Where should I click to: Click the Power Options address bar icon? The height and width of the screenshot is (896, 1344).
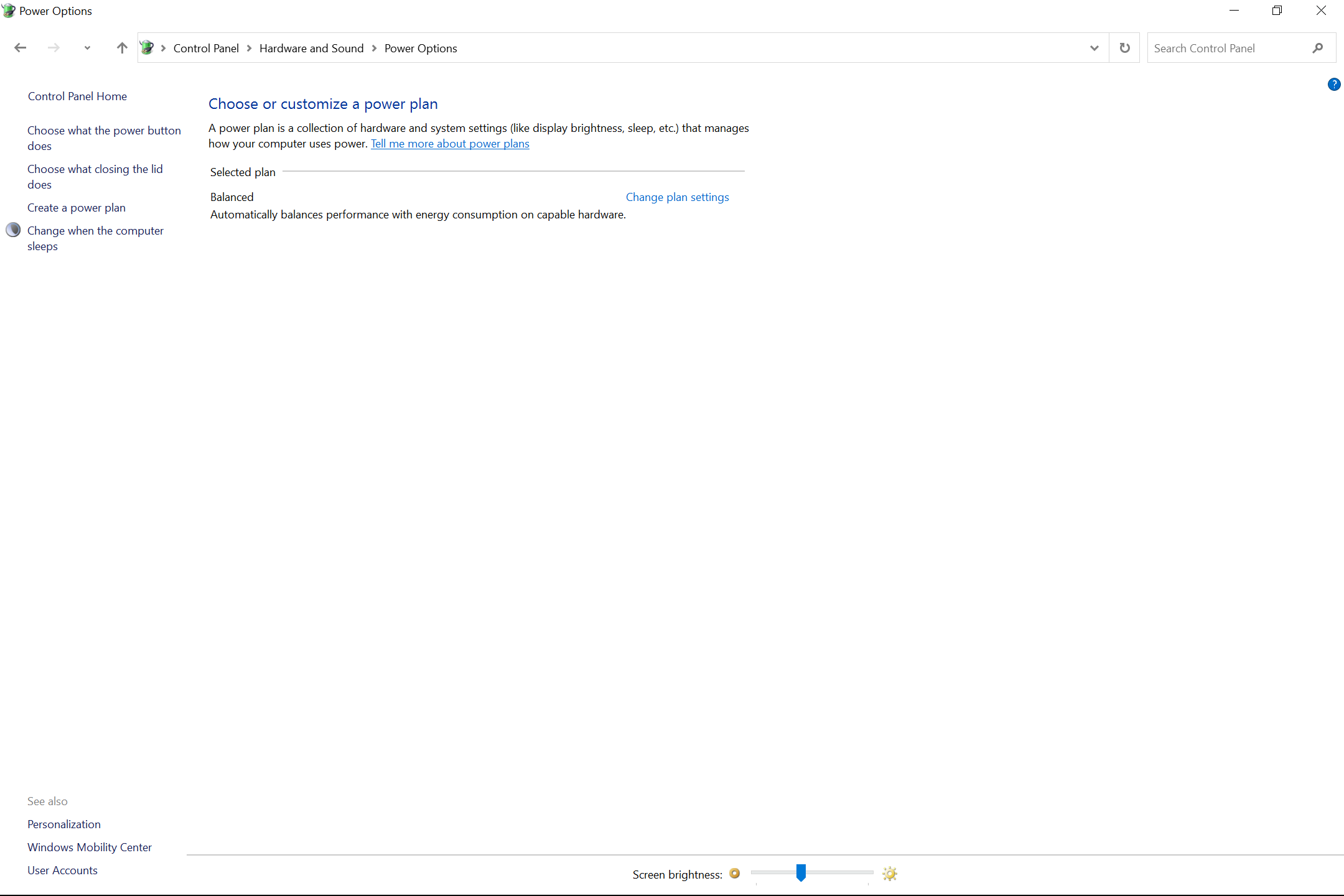point(147,48)
